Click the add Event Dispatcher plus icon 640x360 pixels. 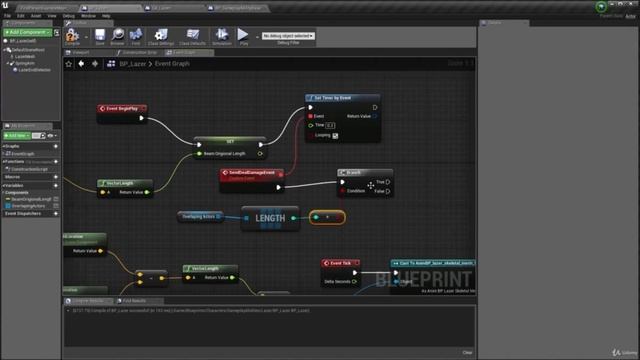click(x=56, y=213)
